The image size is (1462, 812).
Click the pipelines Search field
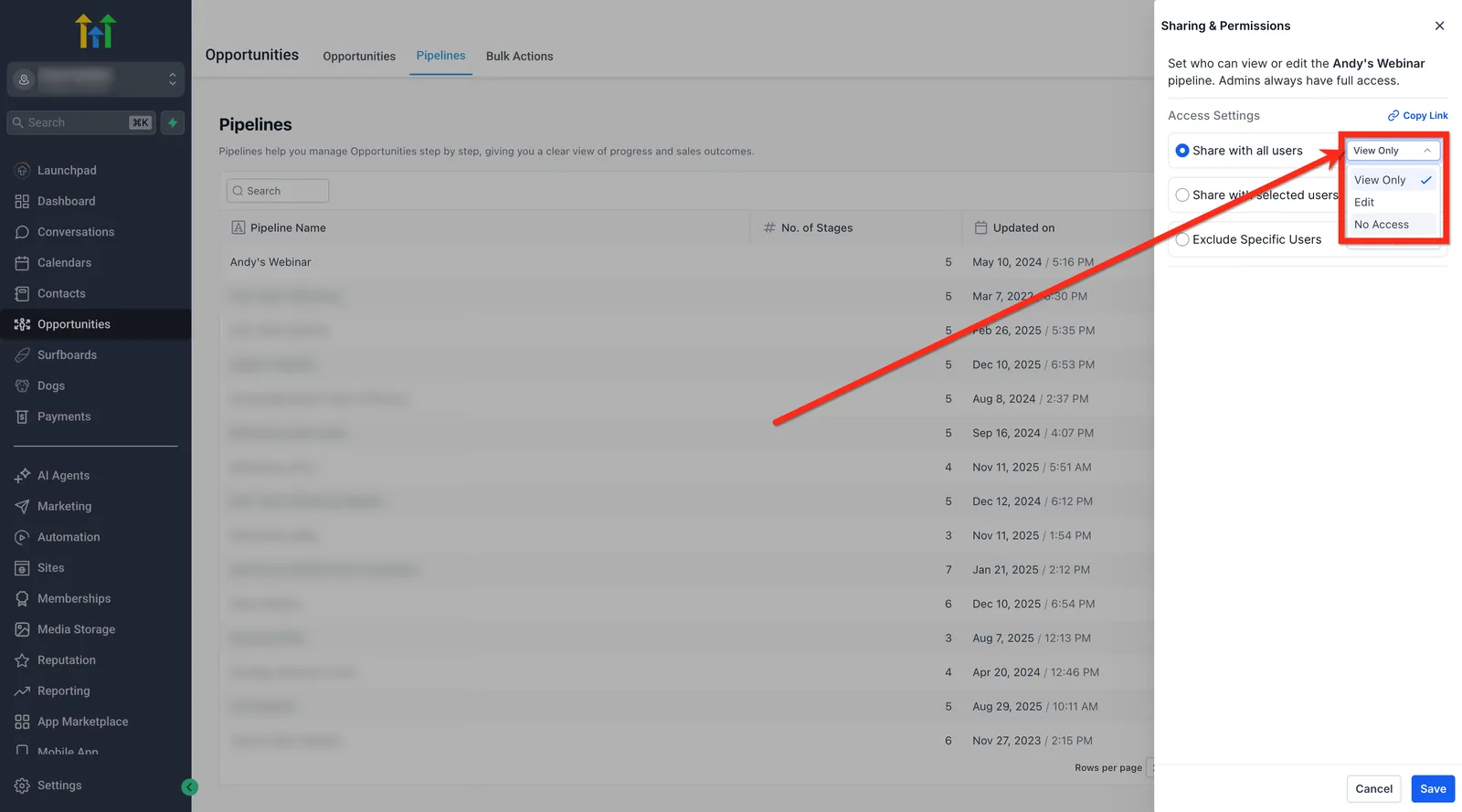point(278,191)
